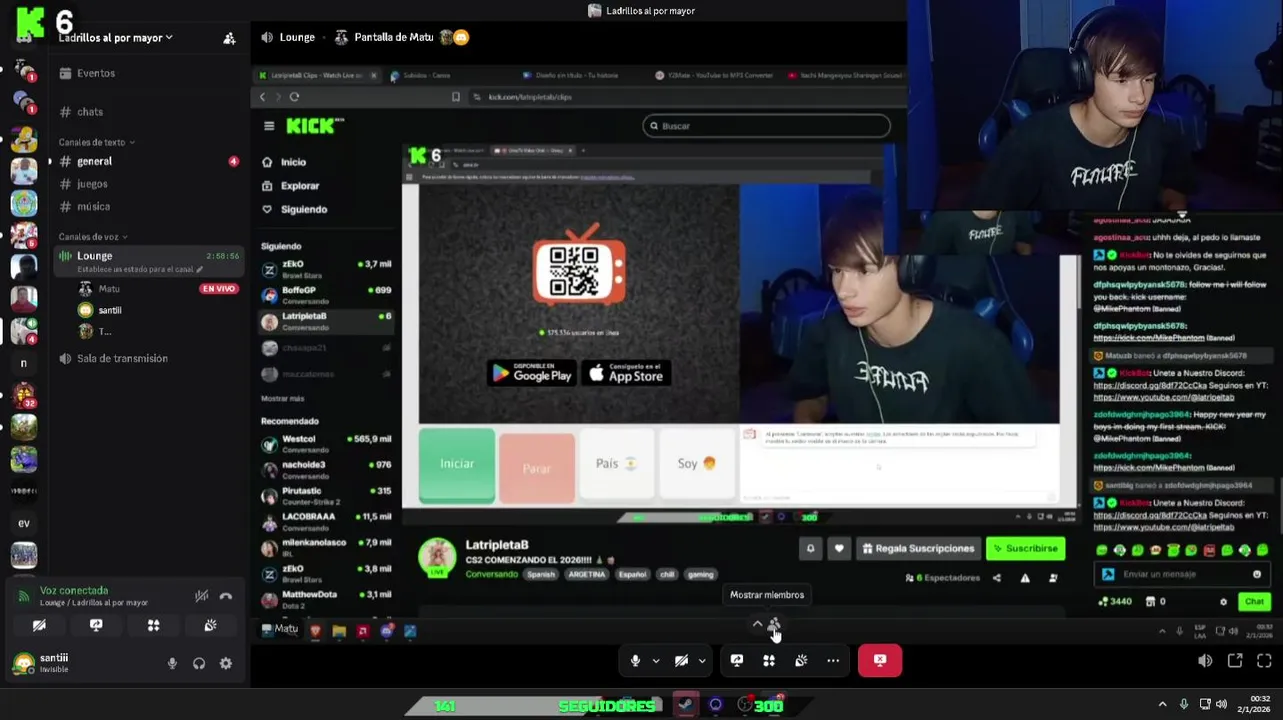
Task: Select the santiii entry in the Lounge voice list
Action: [110, 310]
